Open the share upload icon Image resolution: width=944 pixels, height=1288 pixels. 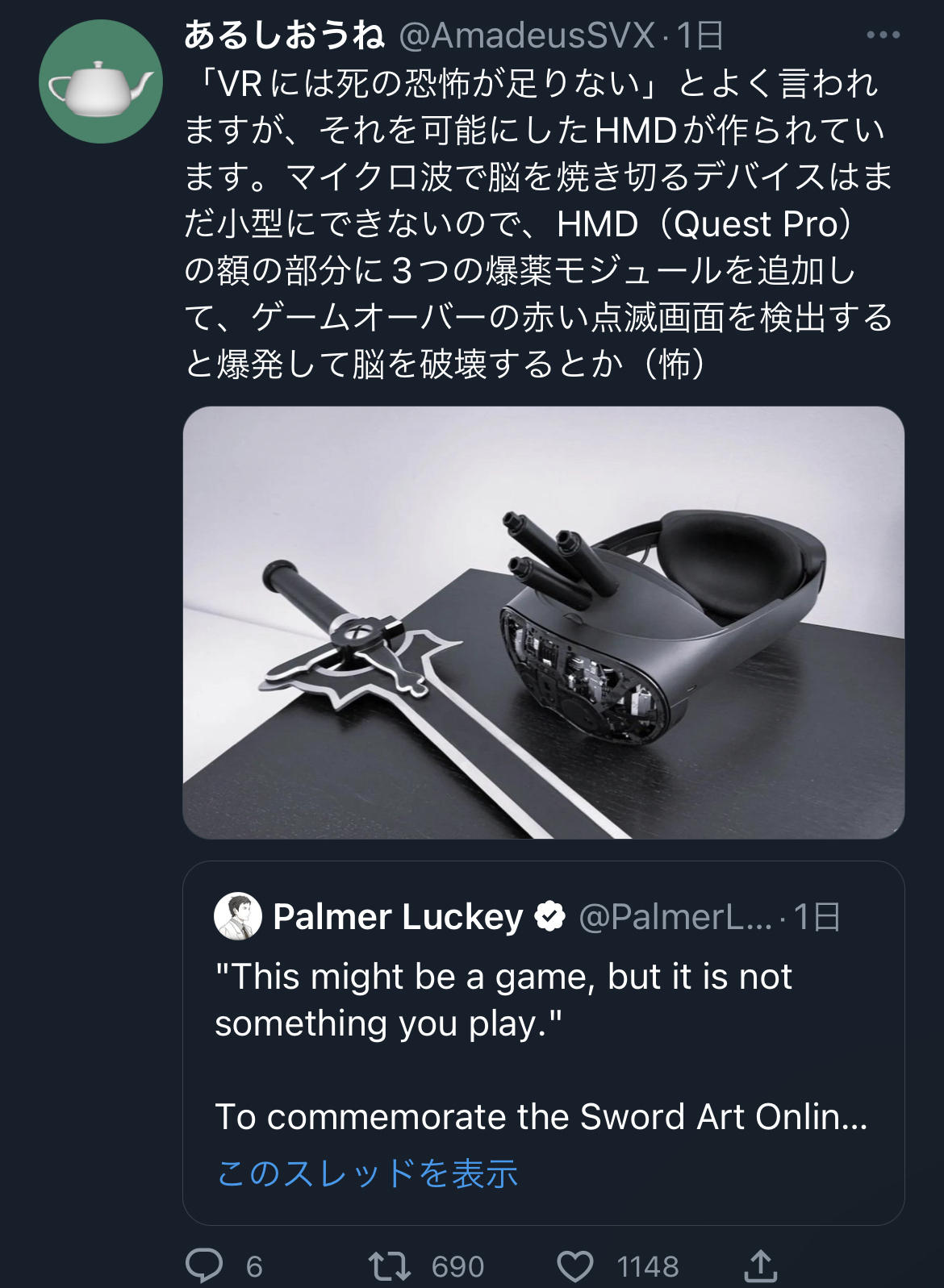coord(760,1265)
